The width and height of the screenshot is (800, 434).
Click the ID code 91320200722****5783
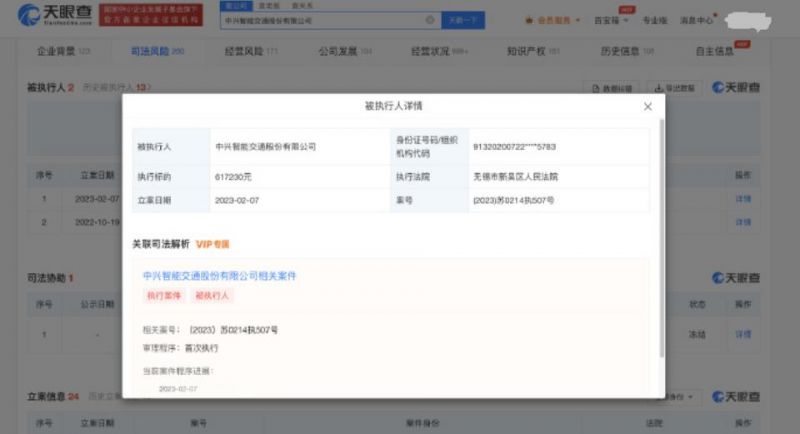pos(514,147)
